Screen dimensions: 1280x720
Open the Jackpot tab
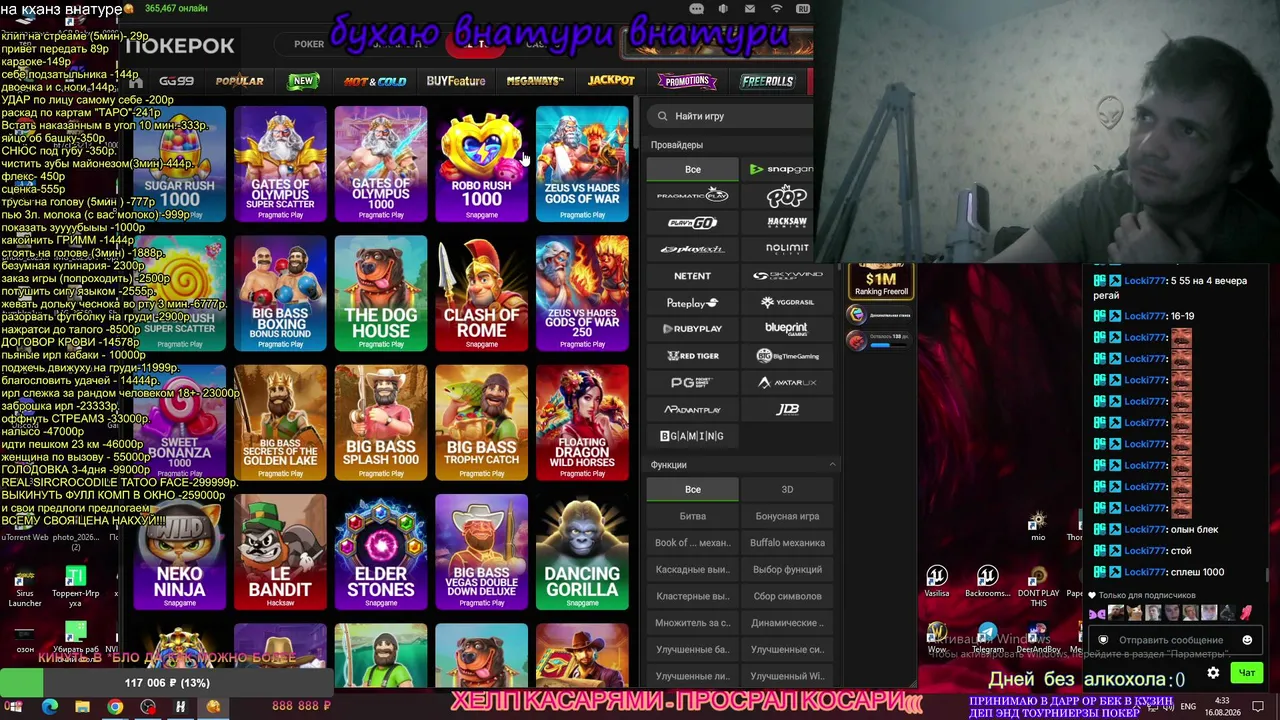coord(611,81)
